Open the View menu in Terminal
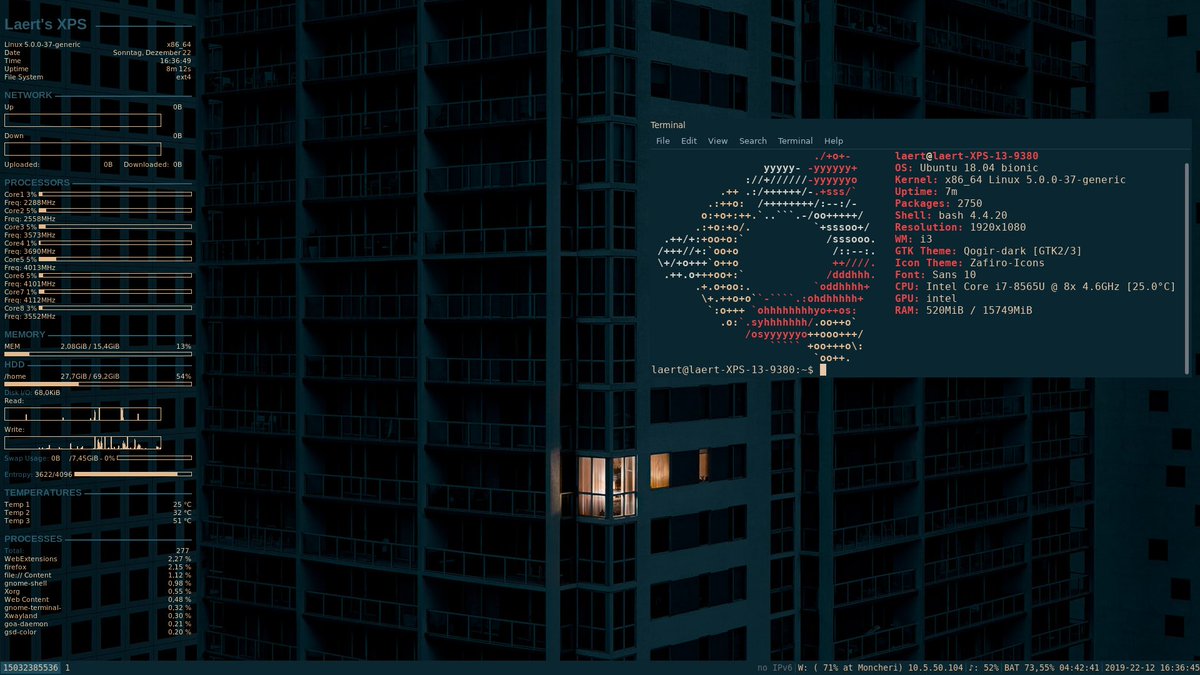Screen dimensions: 1200x675 [718, 141]
